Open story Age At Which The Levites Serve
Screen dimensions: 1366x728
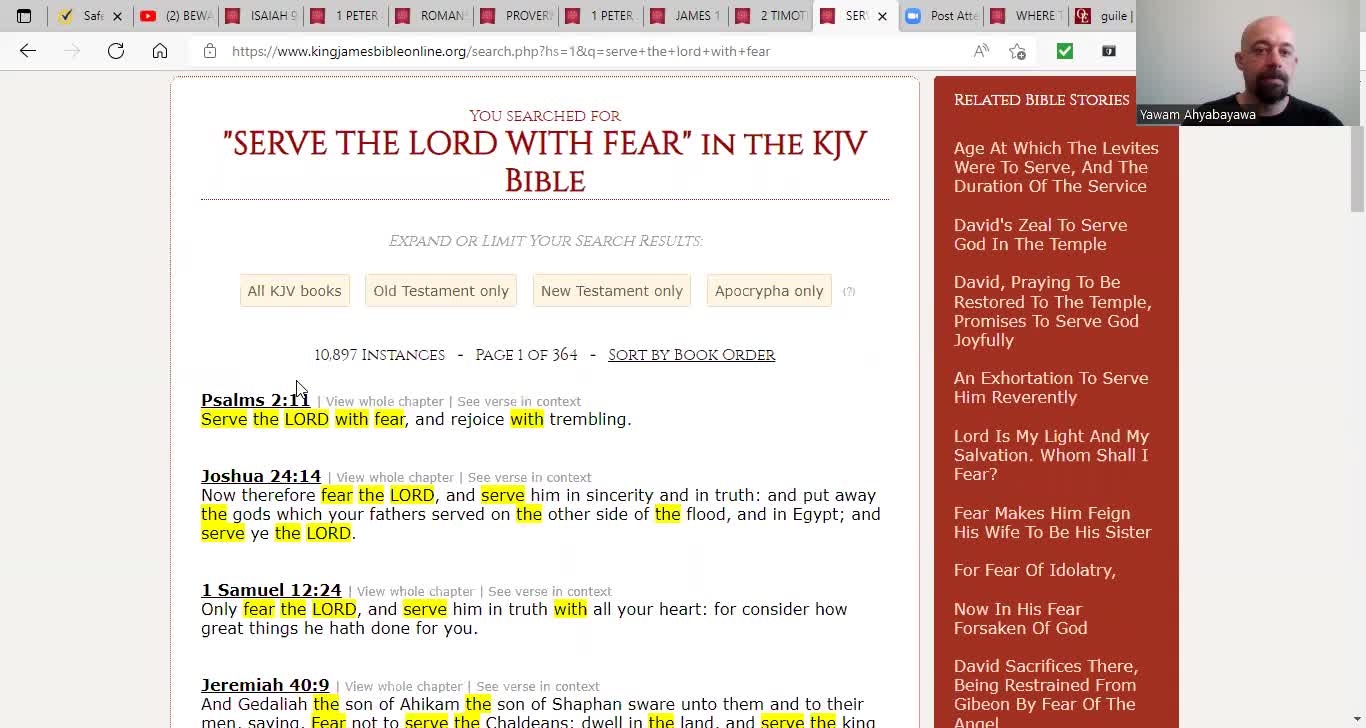1055,167
